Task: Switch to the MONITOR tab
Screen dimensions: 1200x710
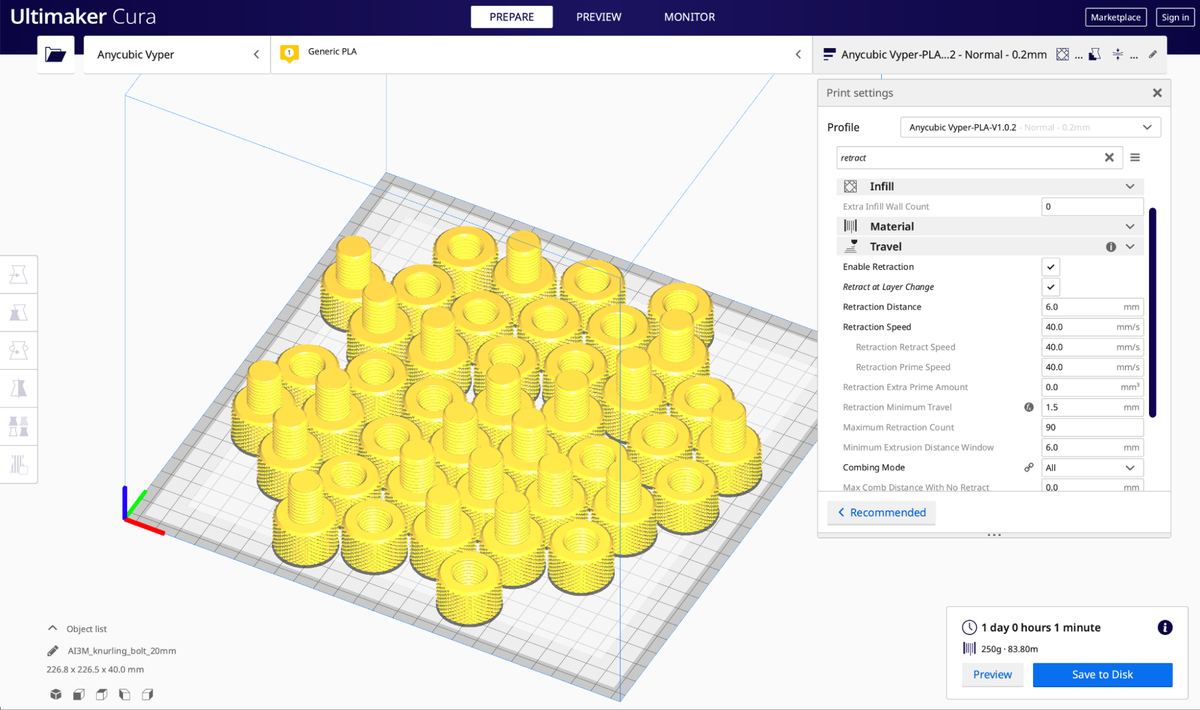Action: tap(689, 17)
